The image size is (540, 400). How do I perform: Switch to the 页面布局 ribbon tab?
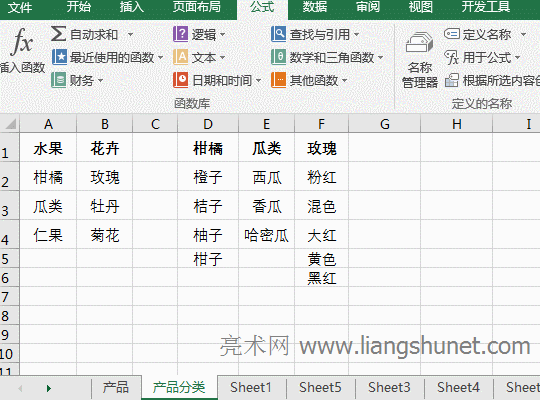(x=196, y=7)
